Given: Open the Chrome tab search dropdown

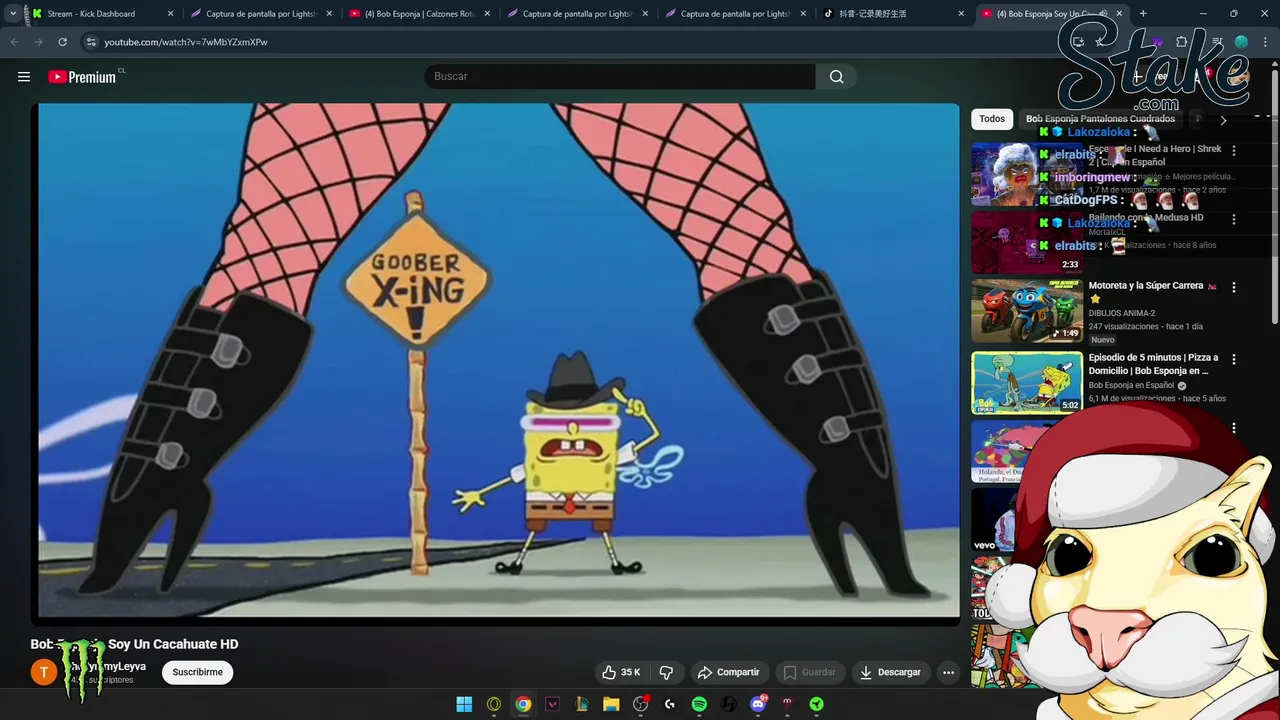Looking at the screenshot, I should [12, 14].
